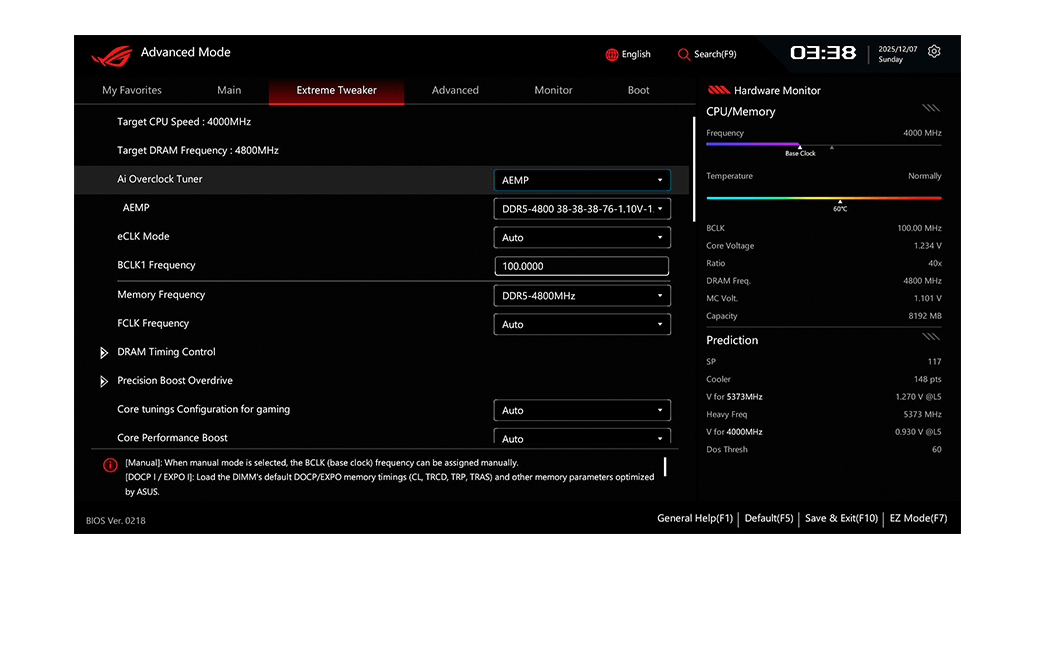Open the Memory Frequency dropdown
1040x668 pixels.
[x=582, y=296]
